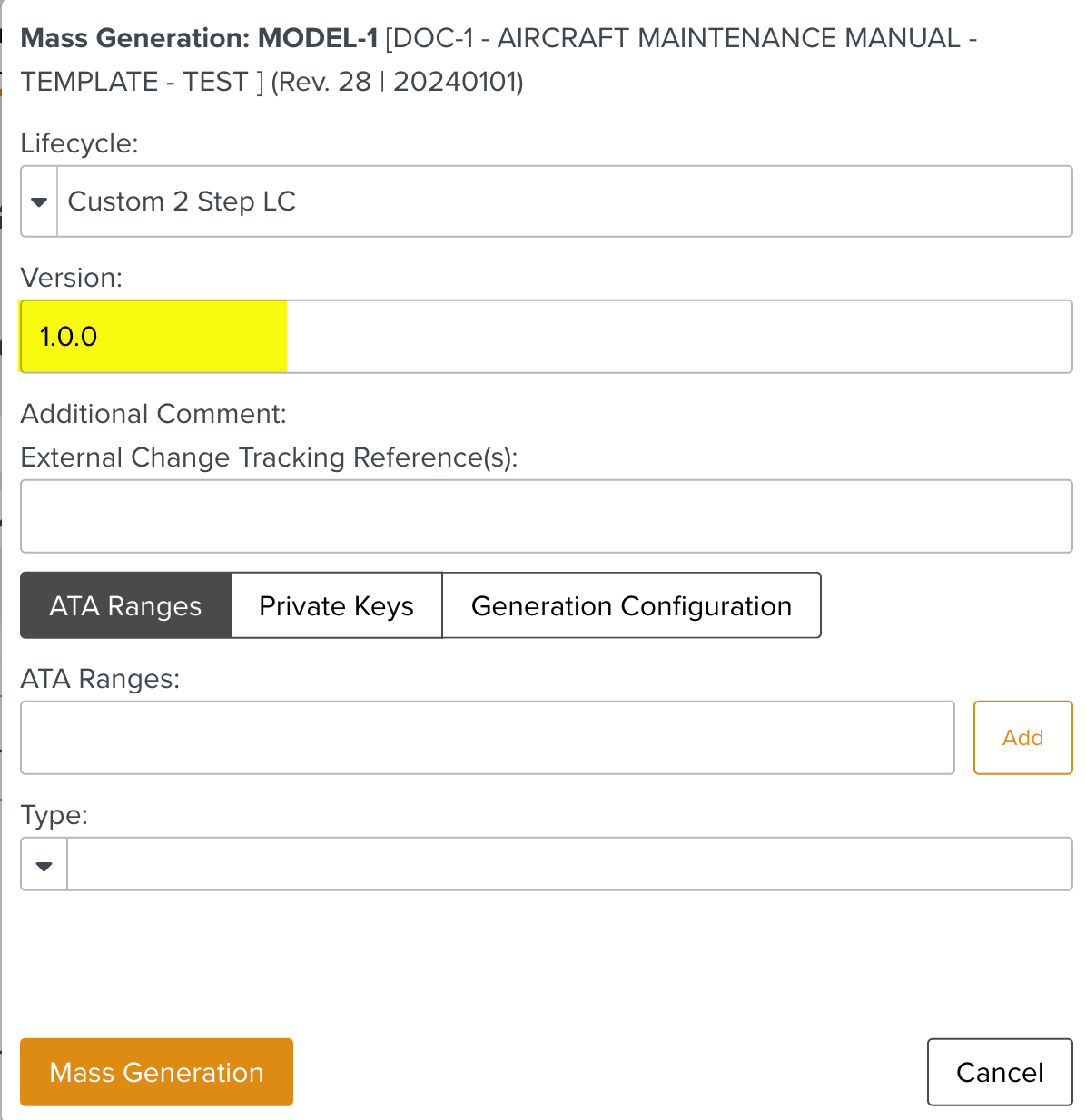The image size is (1086, 1120).
Task: Click into the ATA Ranges text box
Action: point(487,738)
